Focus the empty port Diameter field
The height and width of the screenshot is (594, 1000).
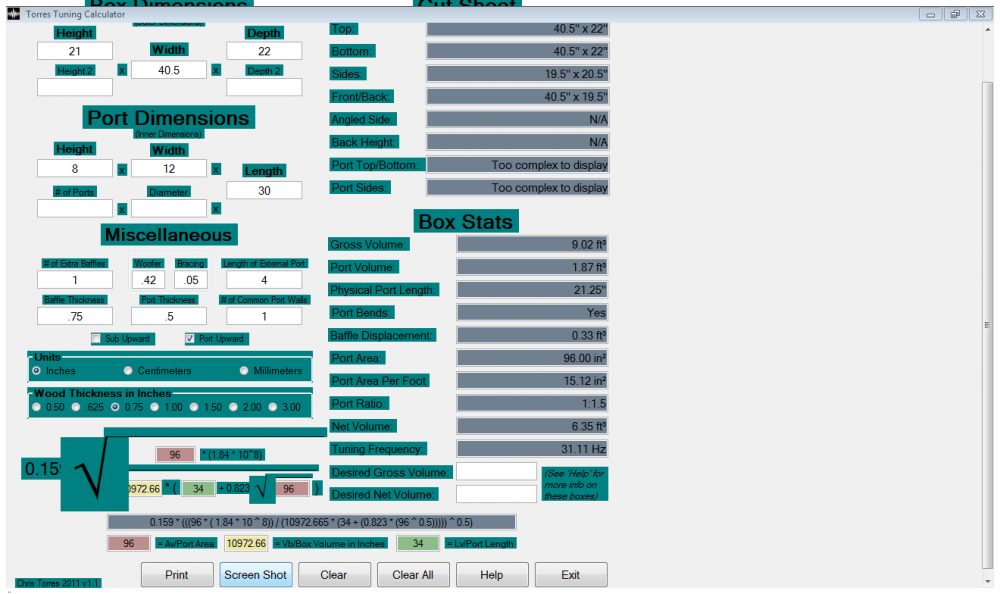[x=169, y=209]
